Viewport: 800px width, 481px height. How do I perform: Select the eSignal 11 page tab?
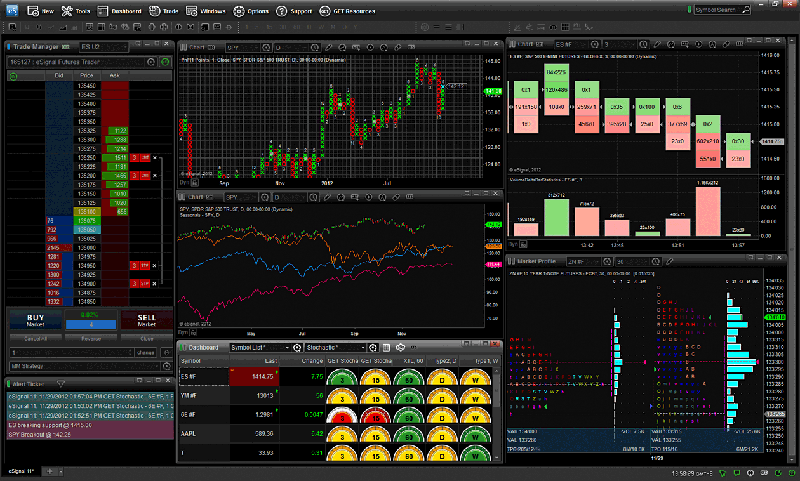pyautogui.click(x=21, y=471)
